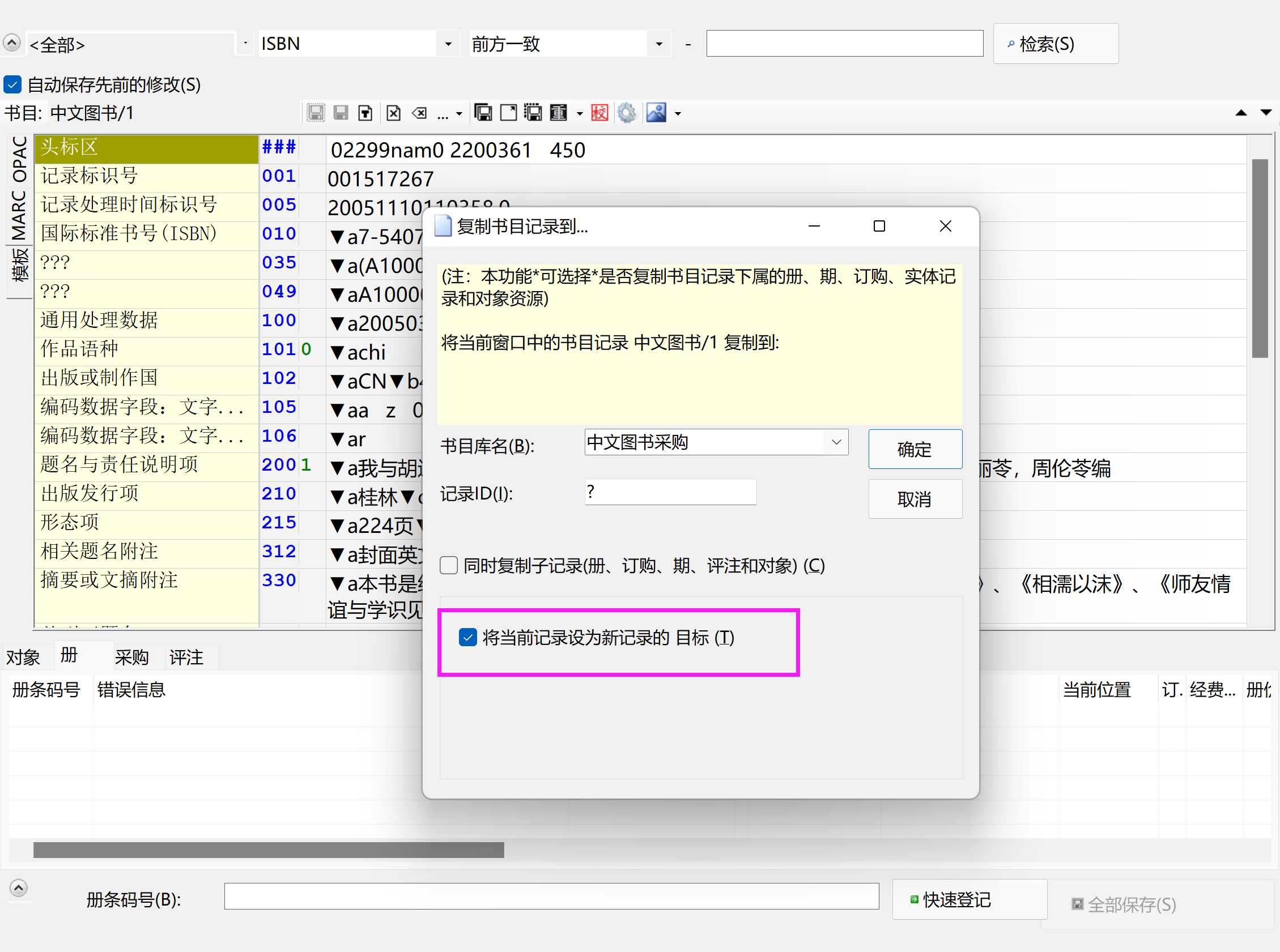Image resolution: width=1280 pixels, height=952 pixels.
Task: Click the red 校 verify record icon
Action: pyautogui.click(x=599, y=112)
